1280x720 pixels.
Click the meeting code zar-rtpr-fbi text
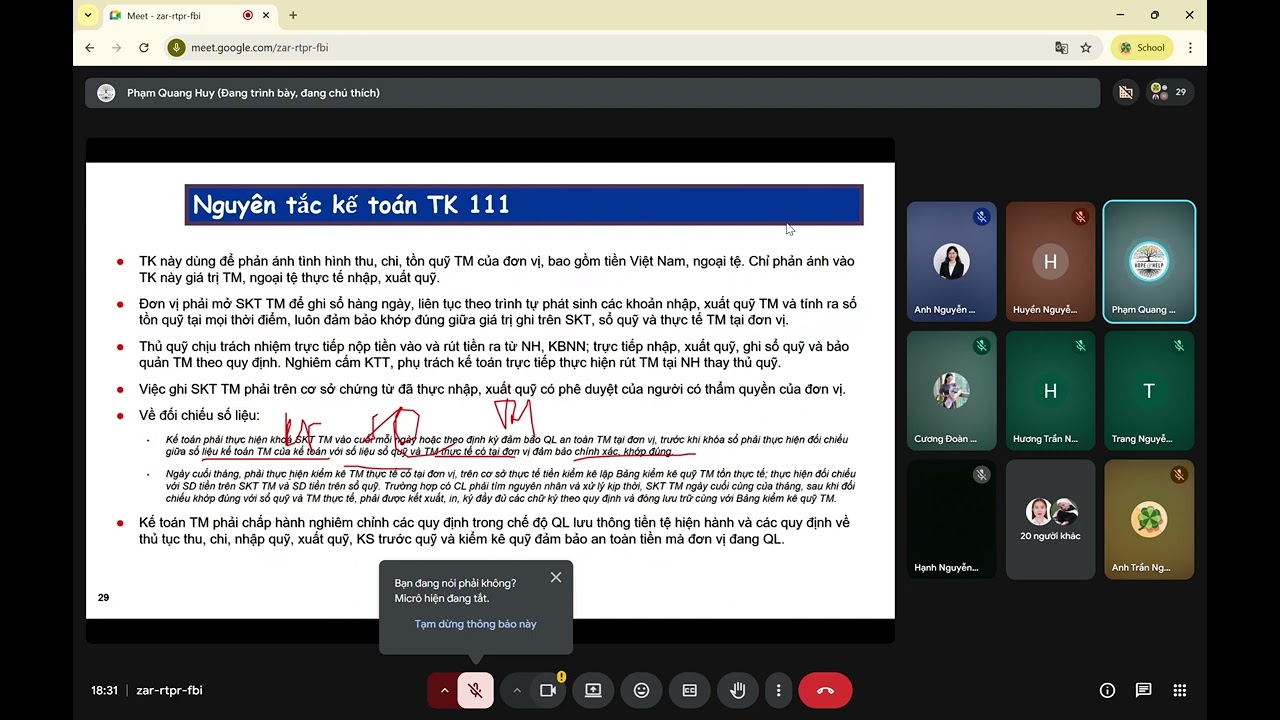170,690
